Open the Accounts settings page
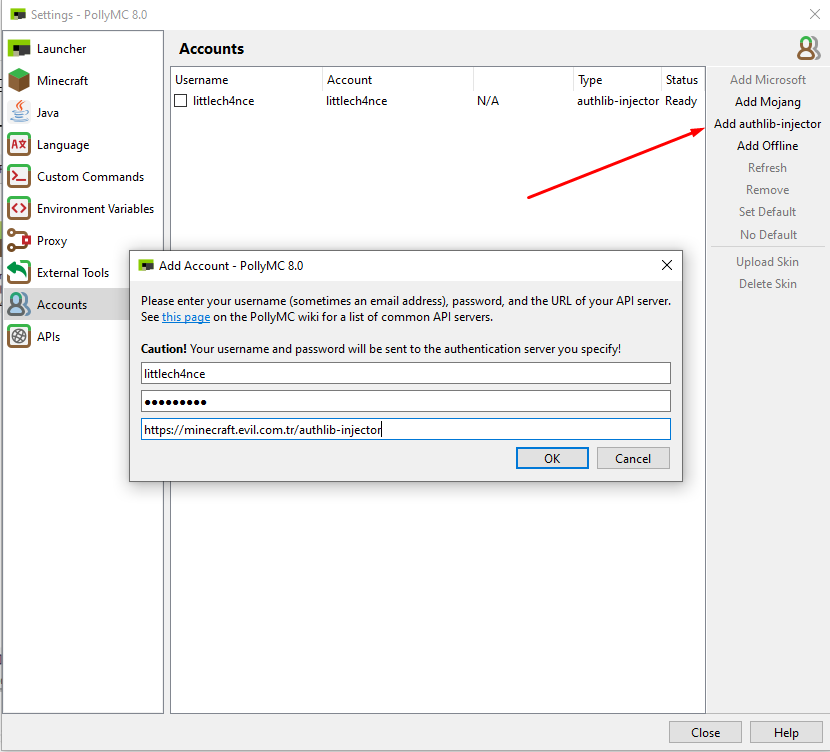This screenshot has width=830, height=752. click(62, 305)
